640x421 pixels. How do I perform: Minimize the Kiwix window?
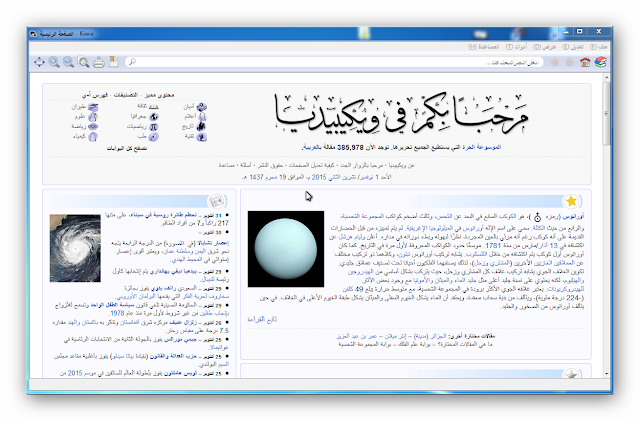tap(565, 32)
